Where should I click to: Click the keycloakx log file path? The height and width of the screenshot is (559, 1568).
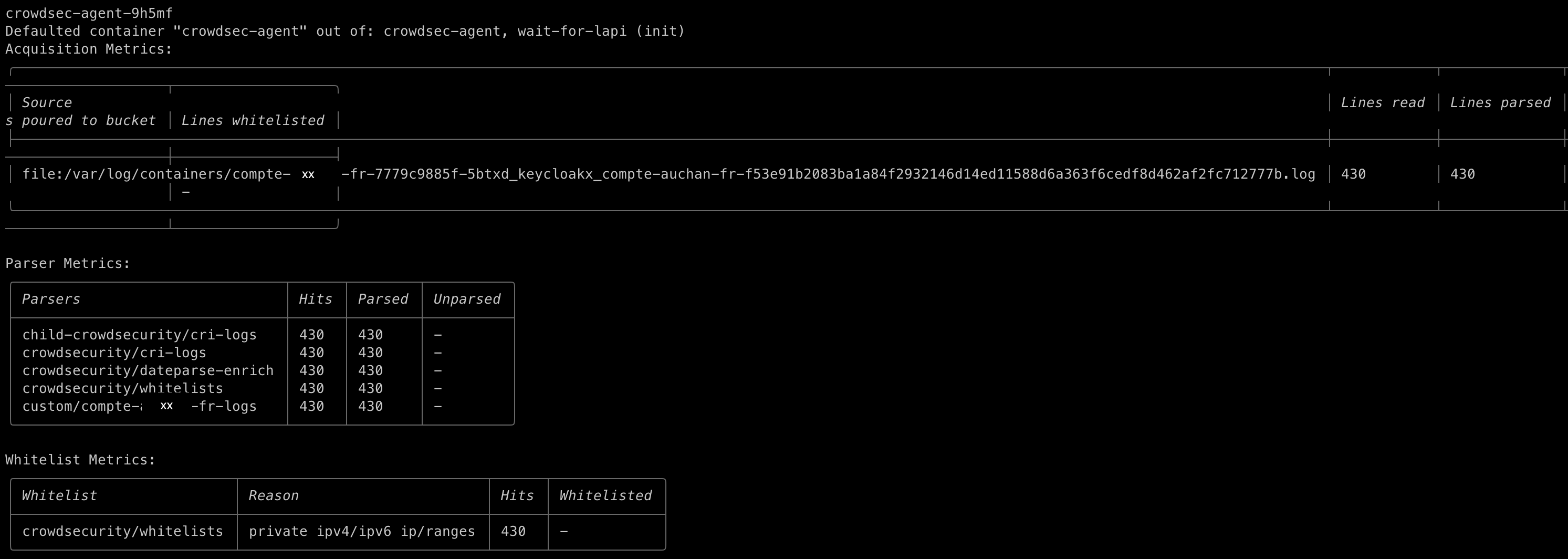(x=668, y=175)
